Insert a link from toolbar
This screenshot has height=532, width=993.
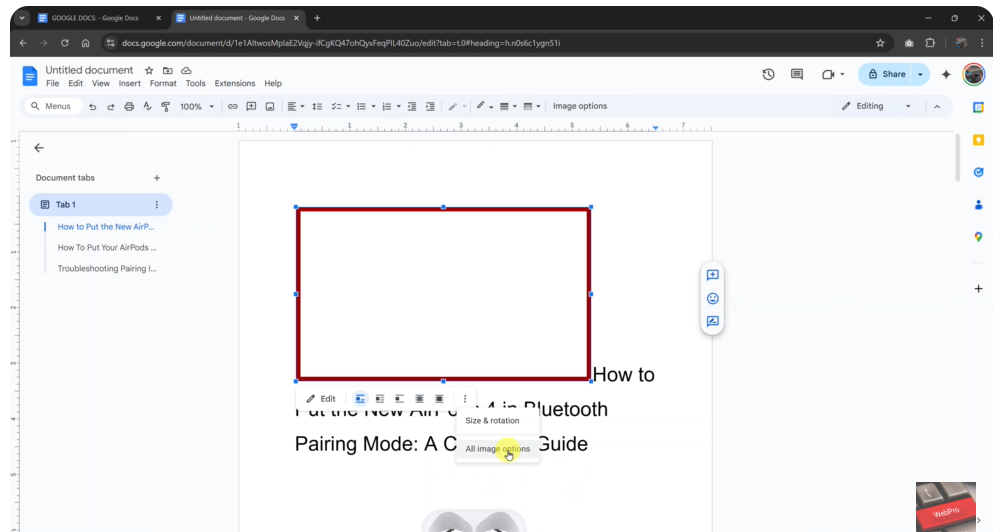(x=232, y=106)
